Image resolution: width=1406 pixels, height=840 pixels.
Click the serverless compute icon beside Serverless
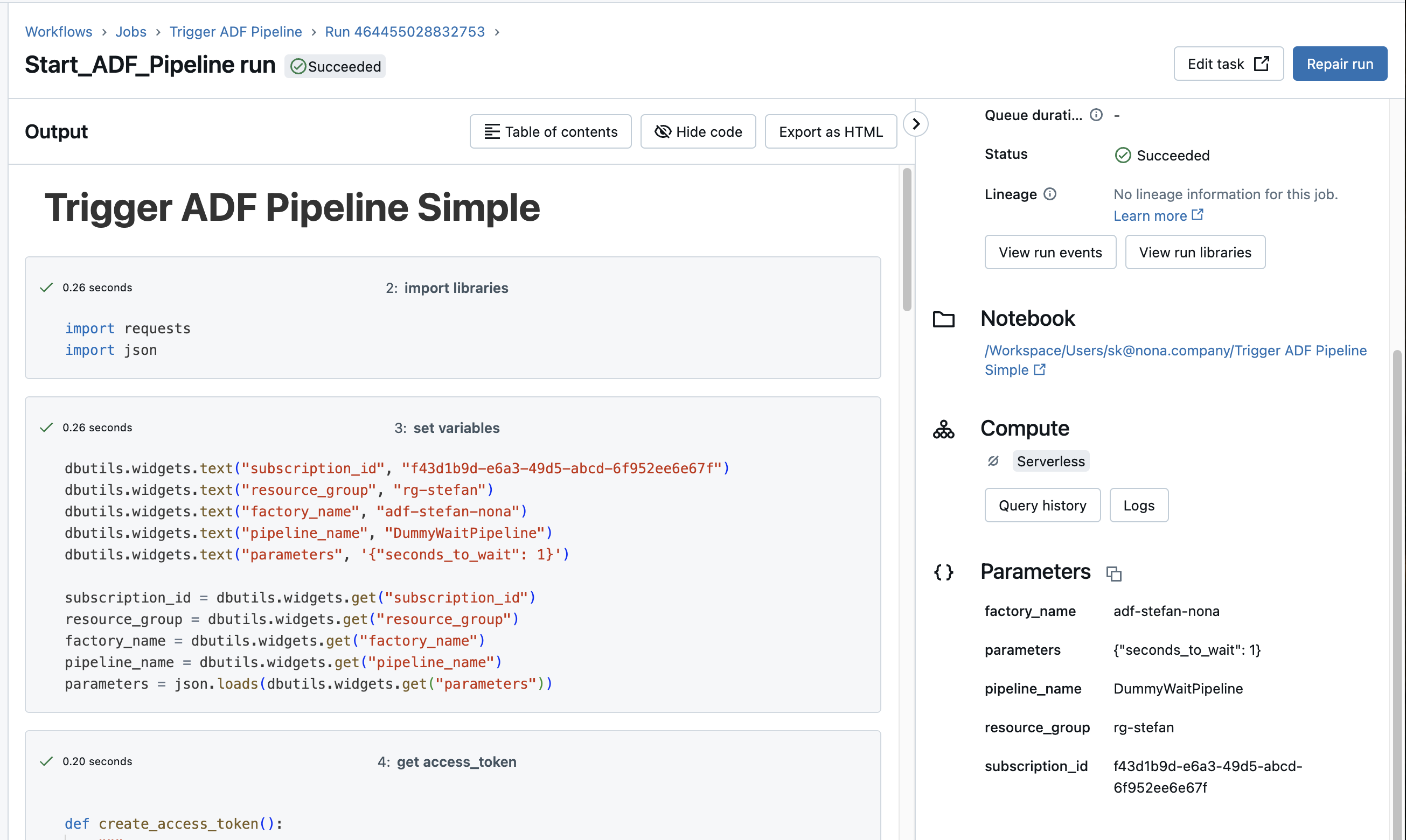tap(993, 461)
